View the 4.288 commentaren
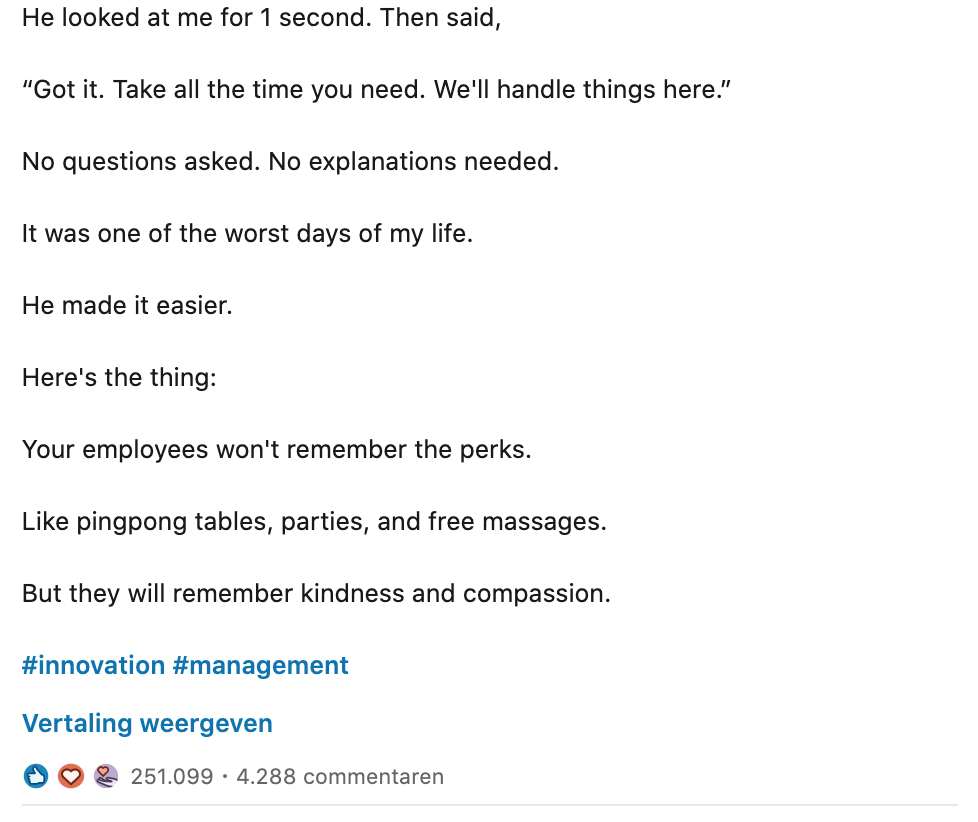The height and width of the screenshot is (822, 978). pos(340,777)
